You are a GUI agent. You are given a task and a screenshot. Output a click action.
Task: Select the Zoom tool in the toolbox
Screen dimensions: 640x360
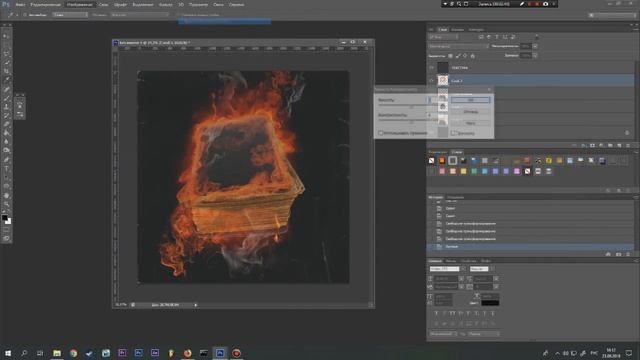7,204
